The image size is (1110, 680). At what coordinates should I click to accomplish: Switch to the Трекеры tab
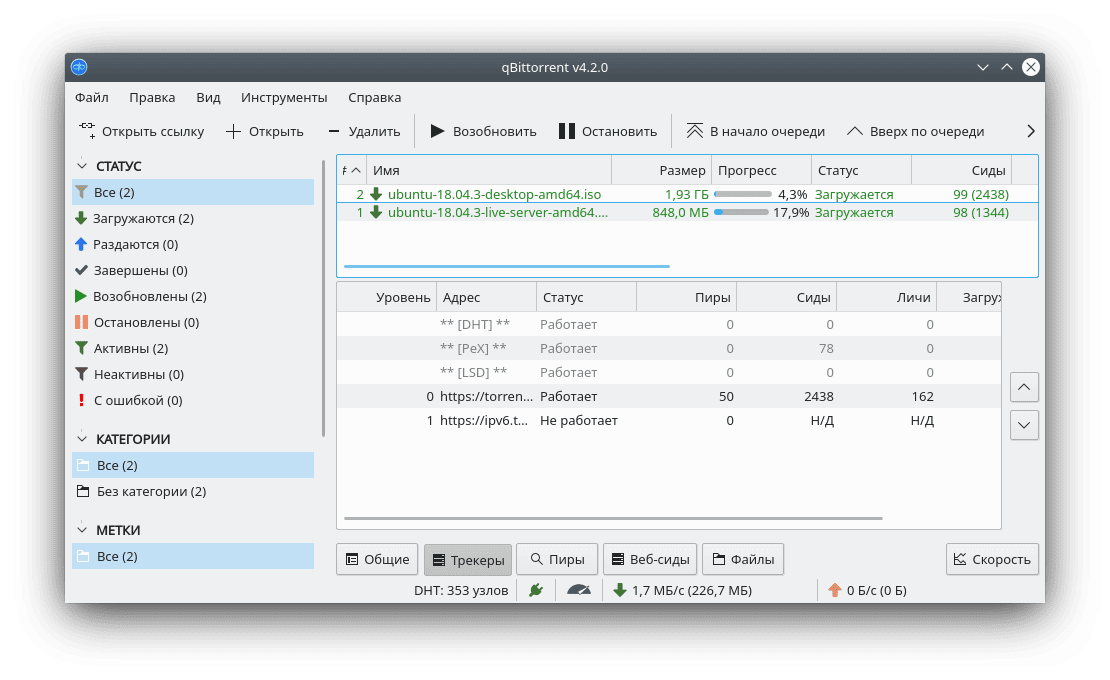pos(468,560)
